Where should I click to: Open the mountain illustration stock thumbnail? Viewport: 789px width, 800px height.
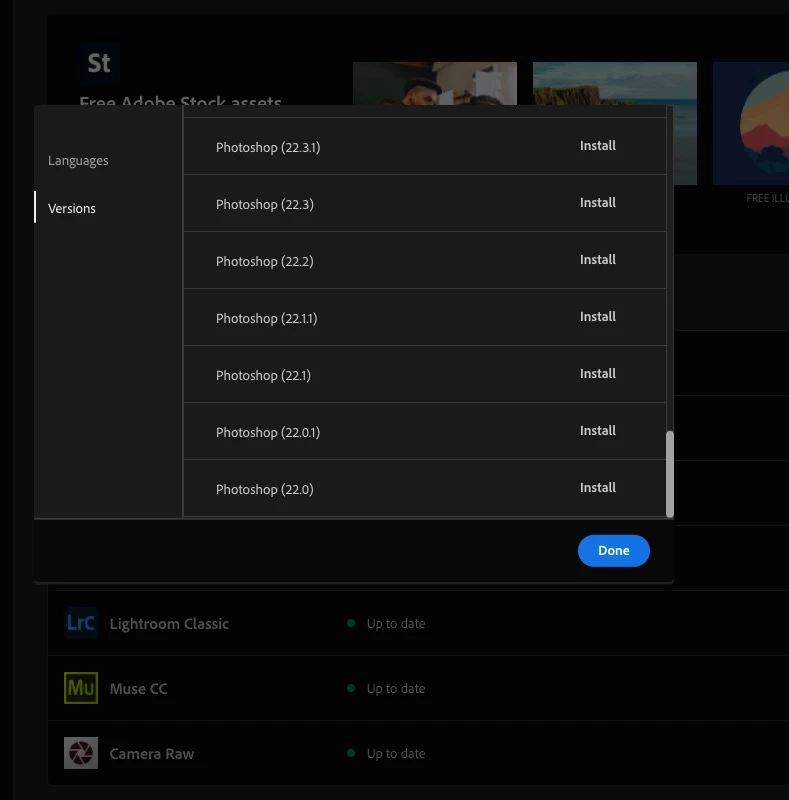[751, 123]
